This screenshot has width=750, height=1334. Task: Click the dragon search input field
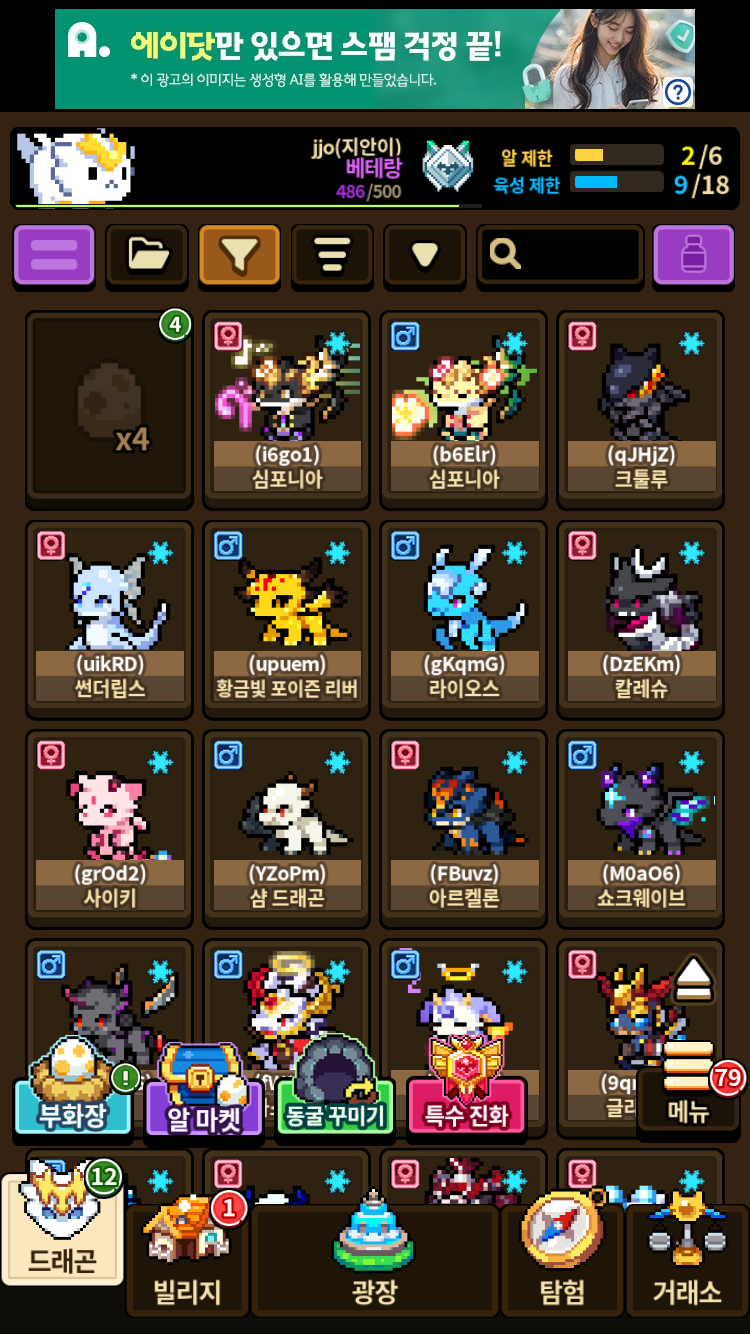click(x=560, y=255)
